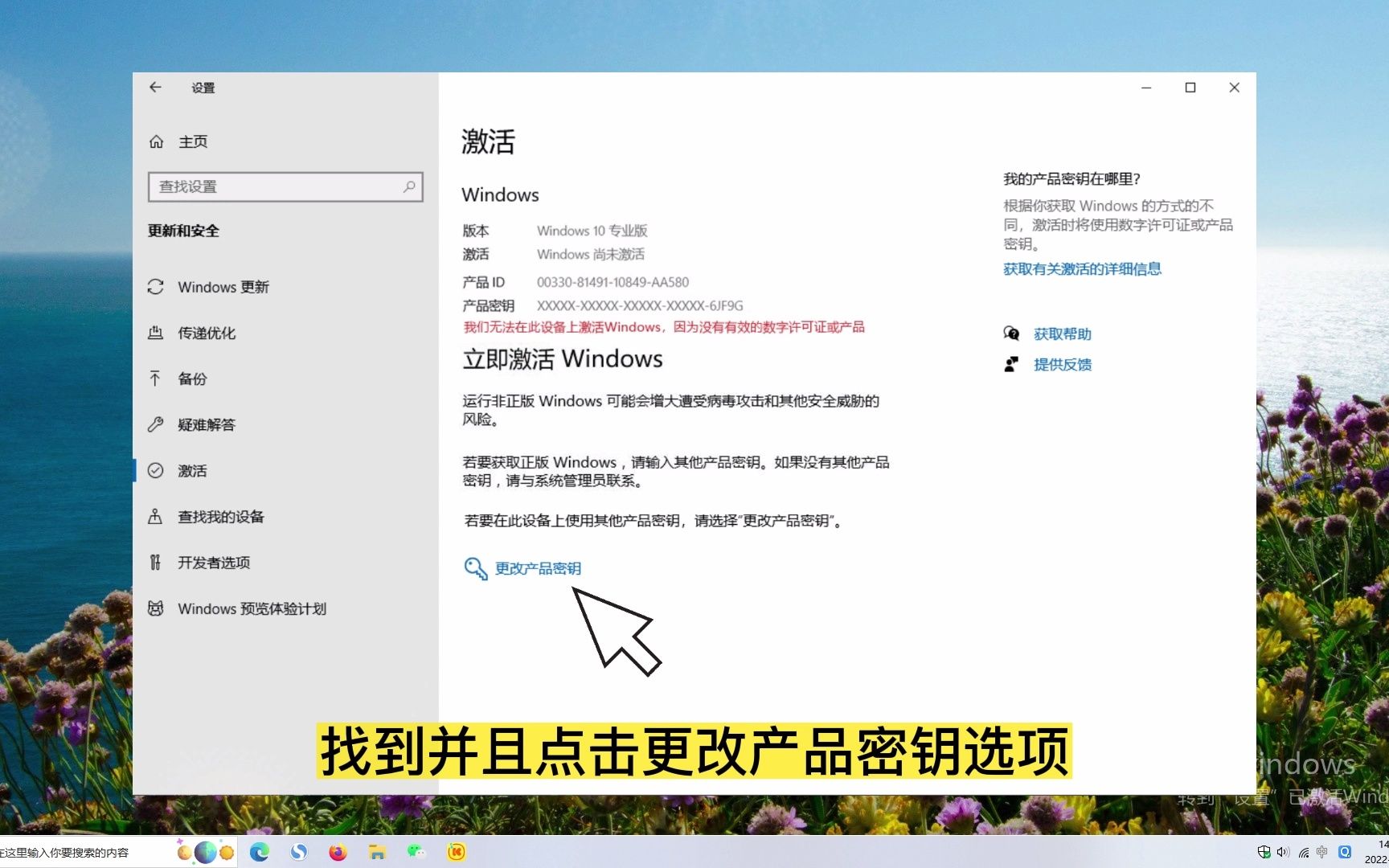The width and height of the screenshot is (1389, 868).
Task: Click the 预览体验计划 cat face icon
Action: pos(156,608)
